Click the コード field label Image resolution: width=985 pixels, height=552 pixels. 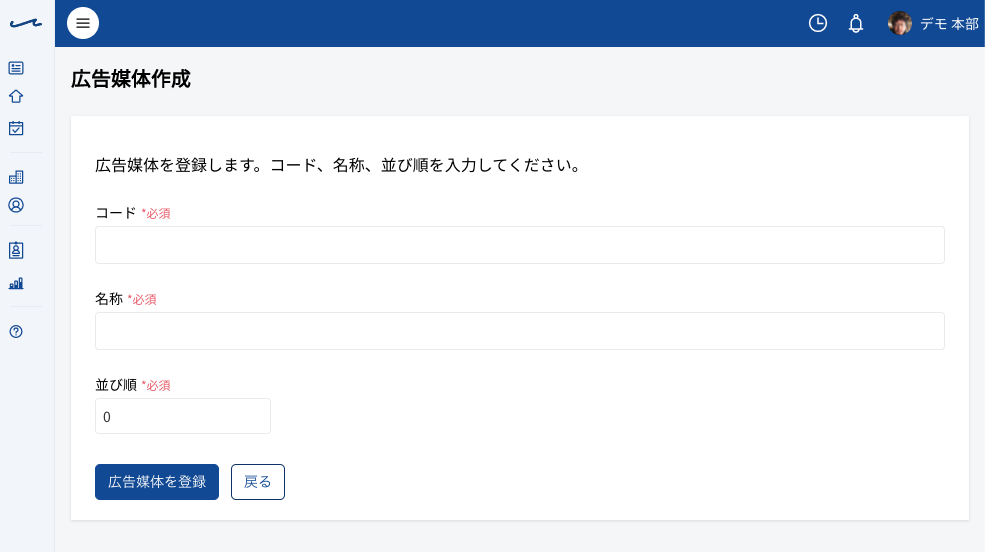point(116,213)
